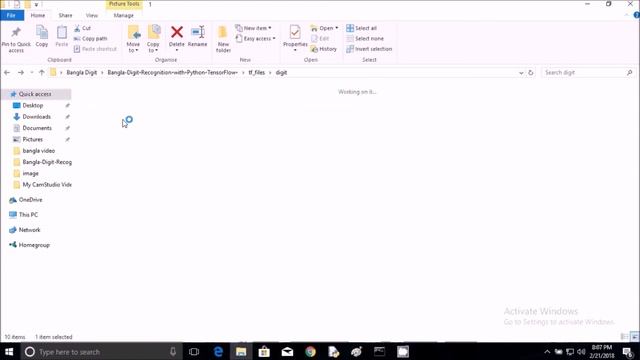This screenshot has width=640, height=360.
Task: Open the New item dropdown
Action: pos(253,28)
